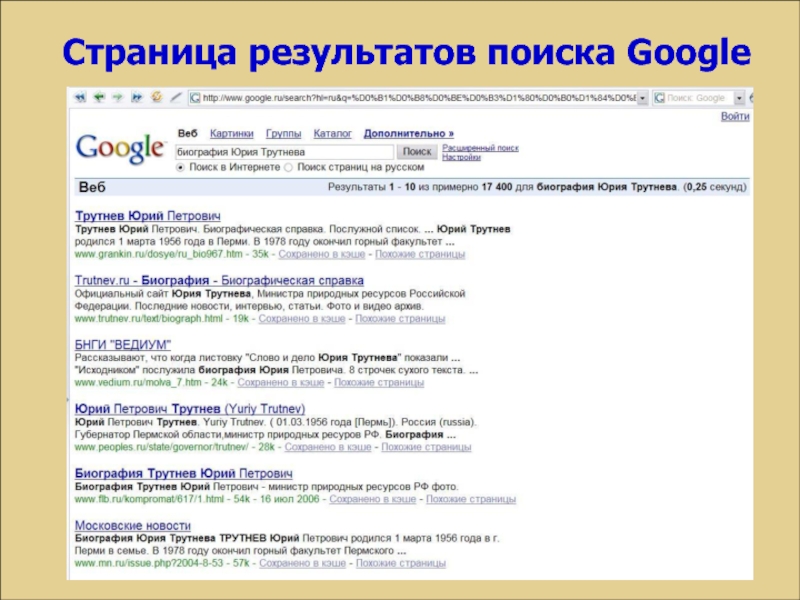The height and width of the screenshot is (600, 800).
Task: Click the slide title 'Страница результатов поиска Google'
Action: tap(407, 53)
